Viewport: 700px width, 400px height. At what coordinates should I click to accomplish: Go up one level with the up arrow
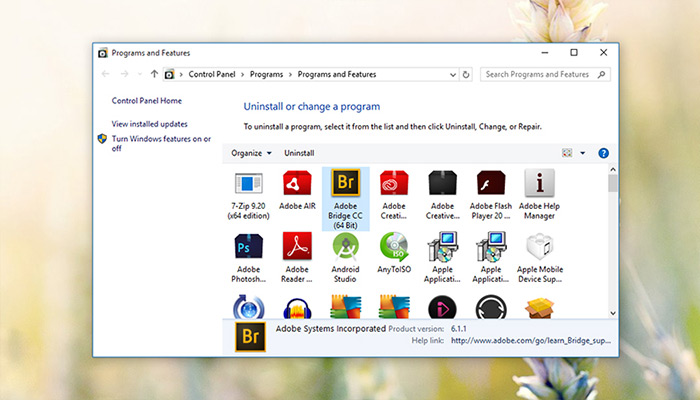(x=154, y=74)
